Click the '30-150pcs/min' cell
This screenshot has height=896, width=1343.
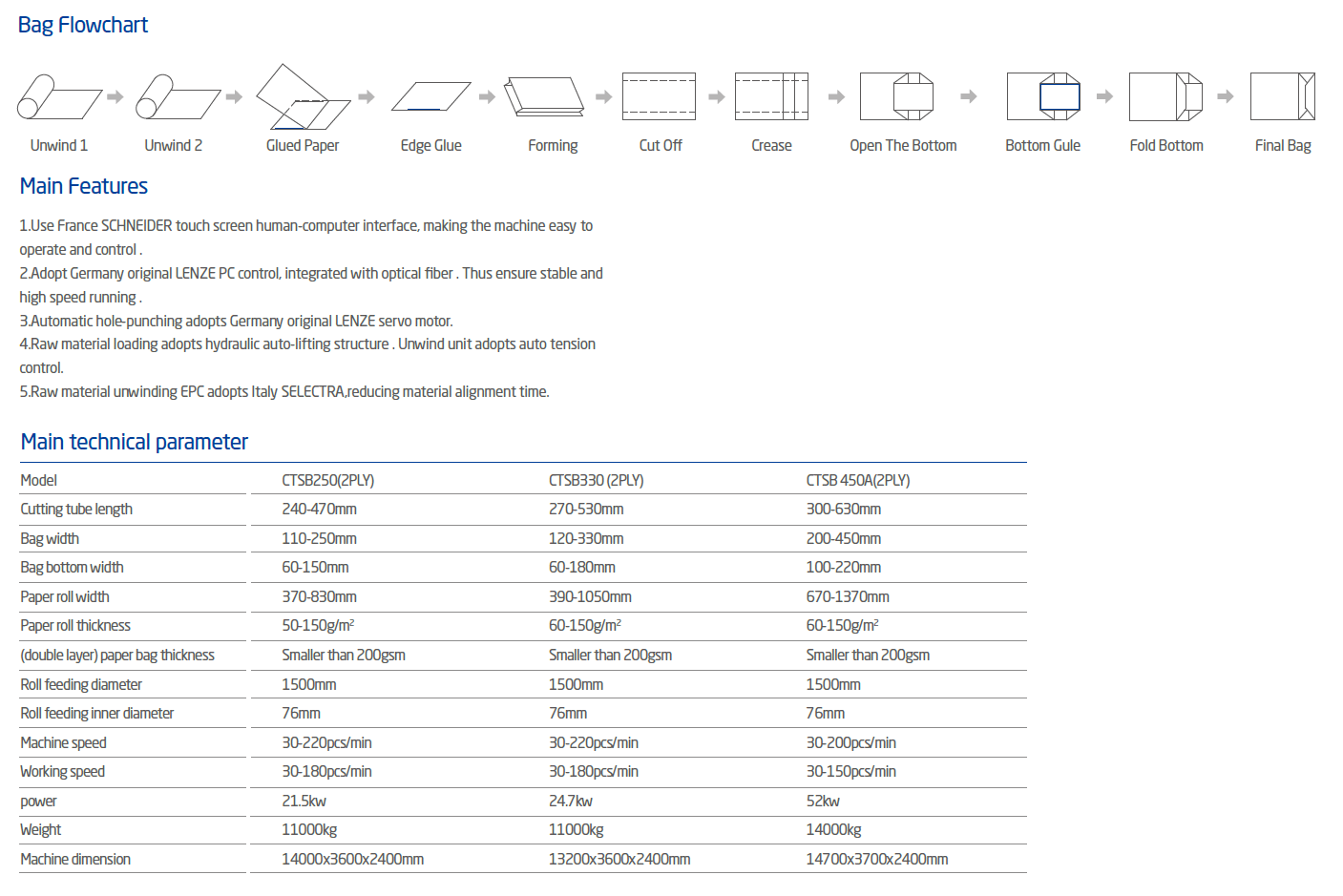click(851, 772)
